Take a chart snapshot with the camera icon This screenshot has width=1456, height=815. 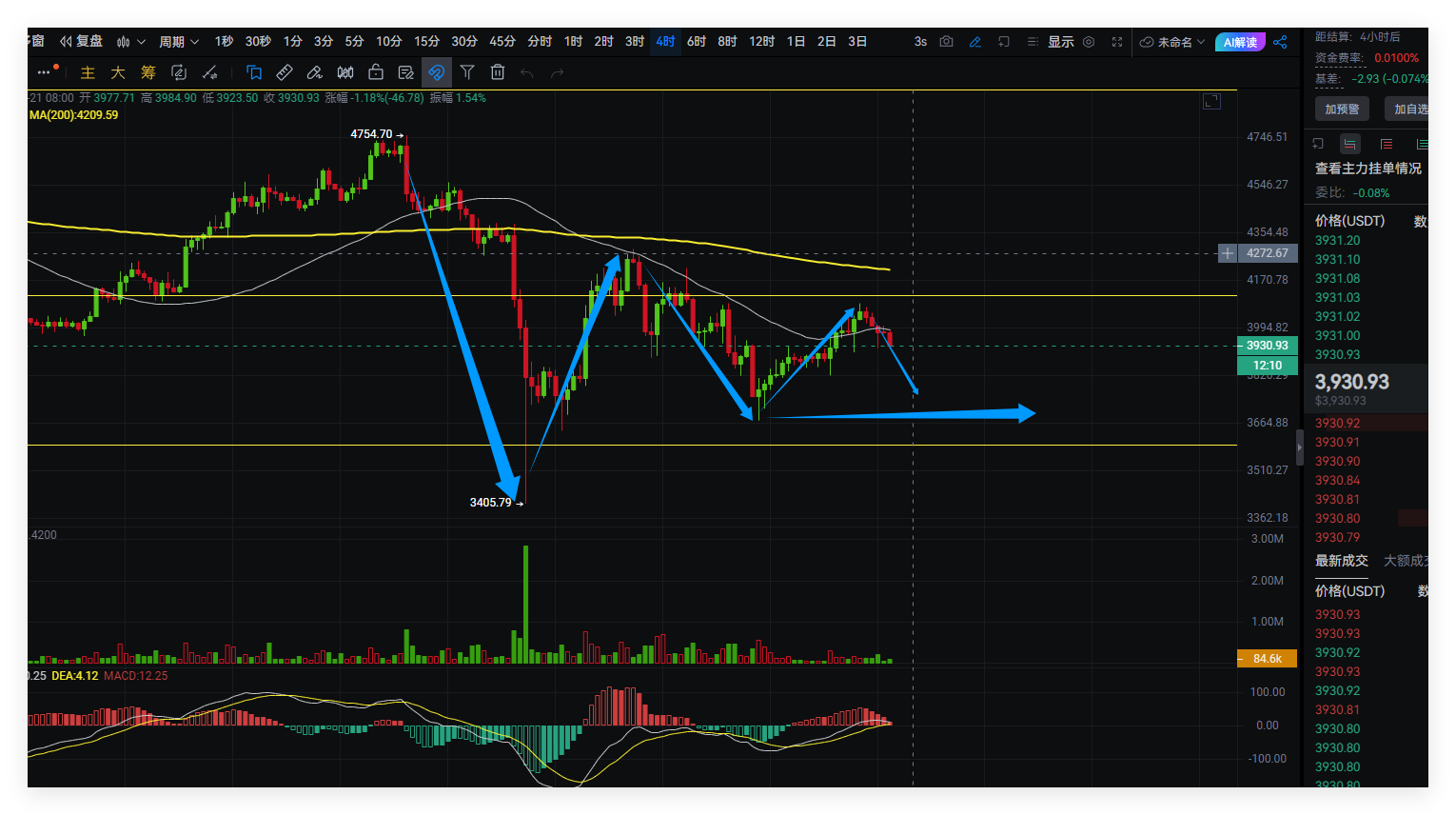(x=946, y=42)
